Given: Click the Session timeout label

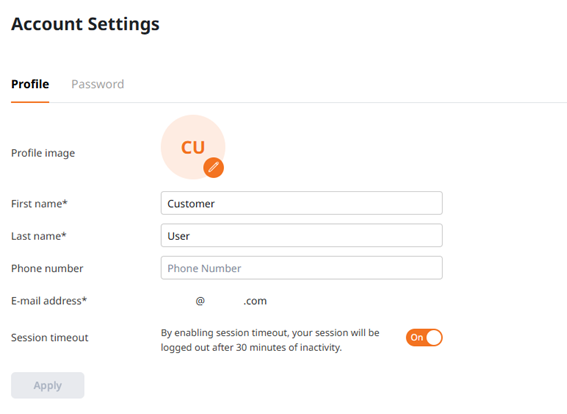Looking at the screenshot, I should 50,338.
